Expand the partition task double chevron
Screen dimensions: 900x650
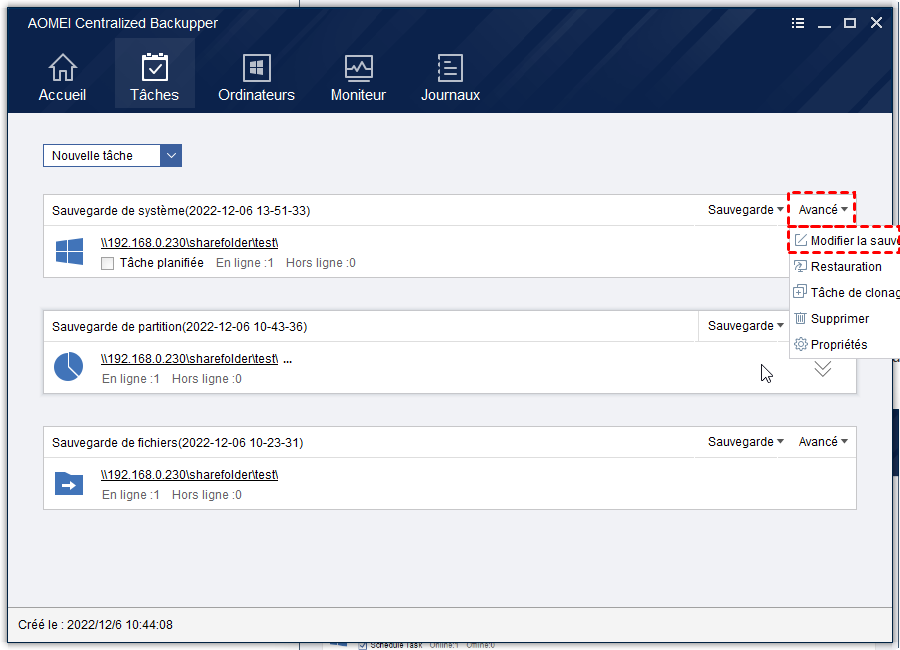(823, 369)
